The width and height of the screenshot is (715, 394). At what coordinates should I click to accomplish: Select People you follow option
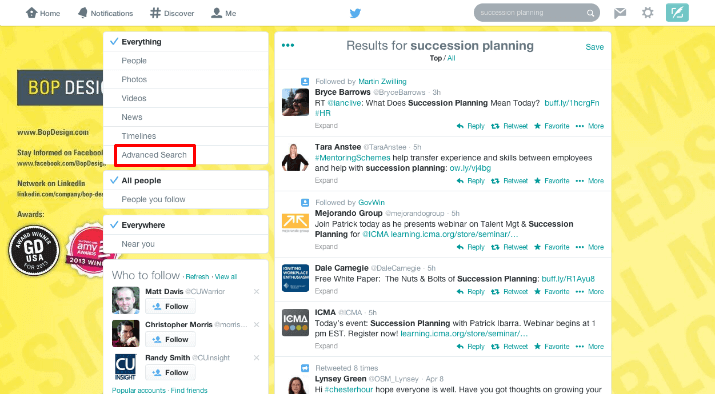[x=186, y=199]
